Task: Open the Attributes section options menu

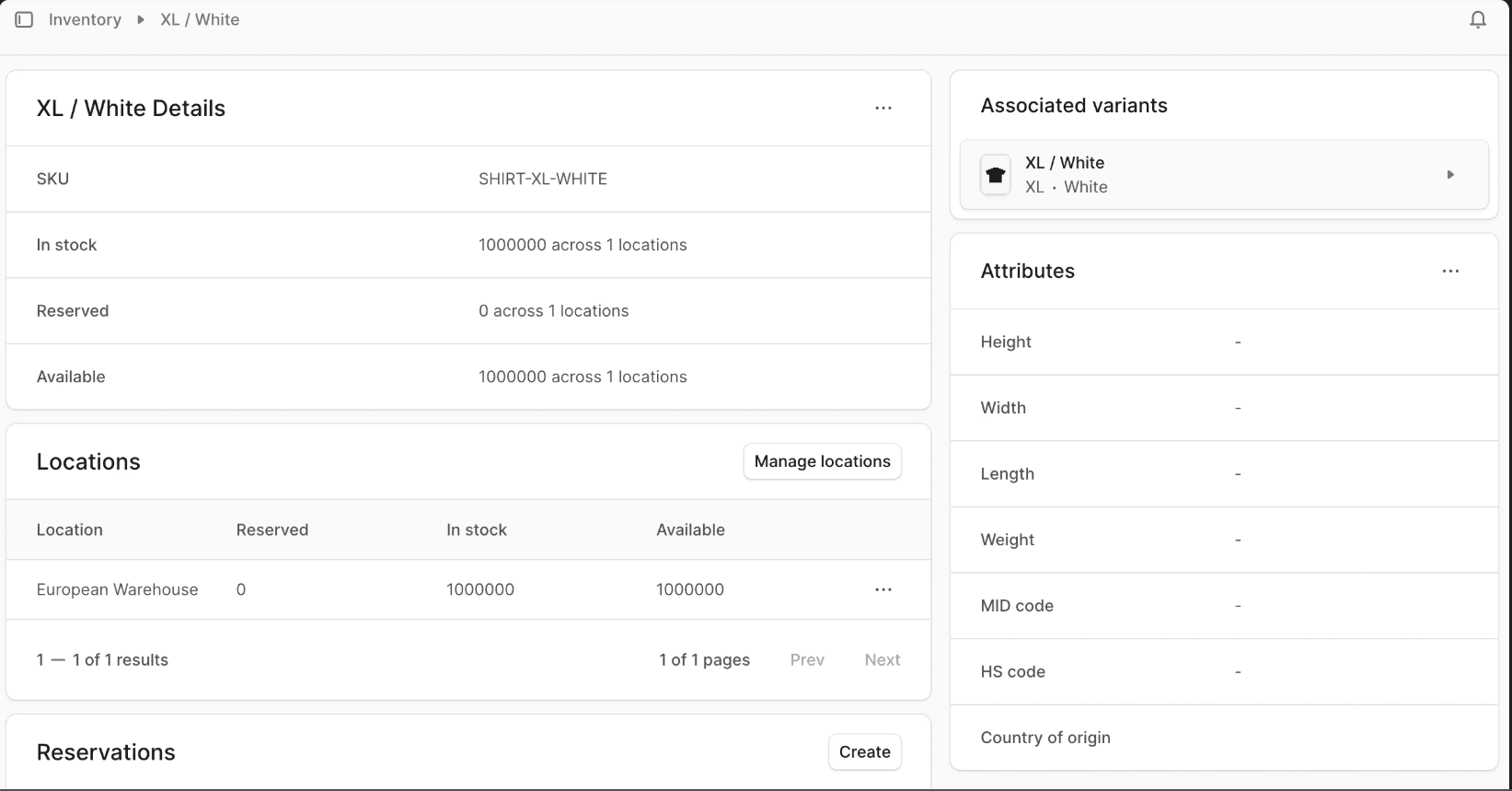Action: pyautogui.click(x=1450, y=271)
